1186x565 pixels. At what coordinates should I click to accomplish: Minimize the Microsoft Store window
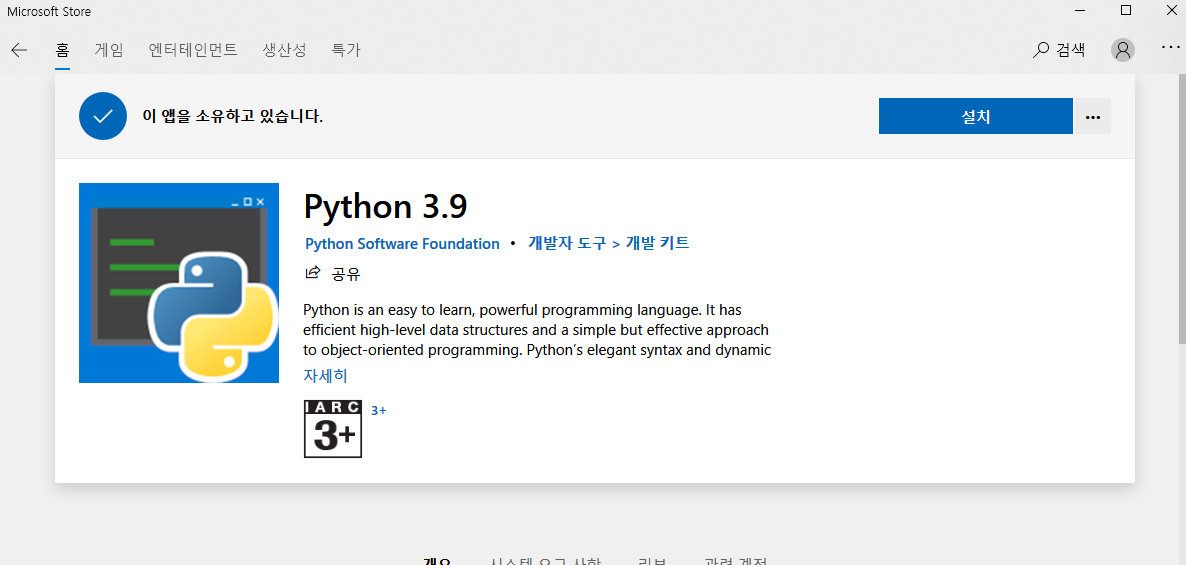tap(1082, 11)
